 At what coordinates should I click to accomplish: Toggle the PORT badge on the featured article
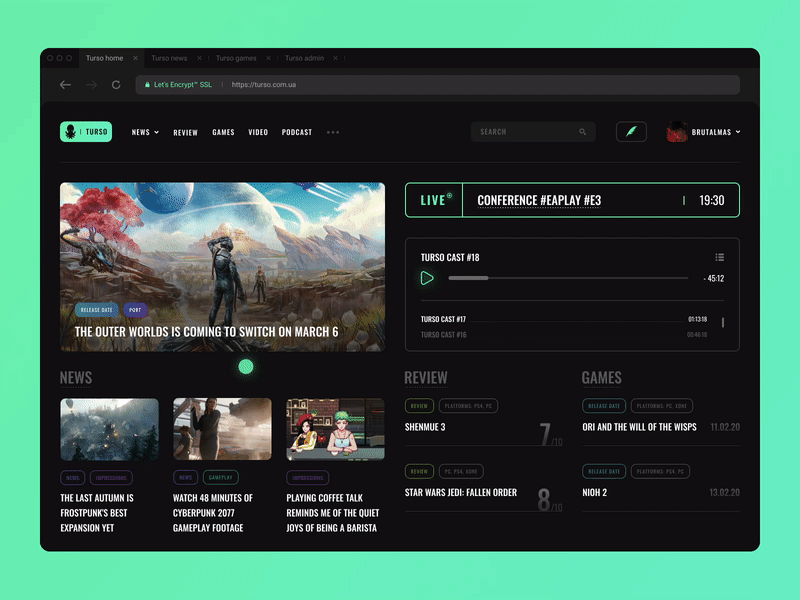pos(135,310)
